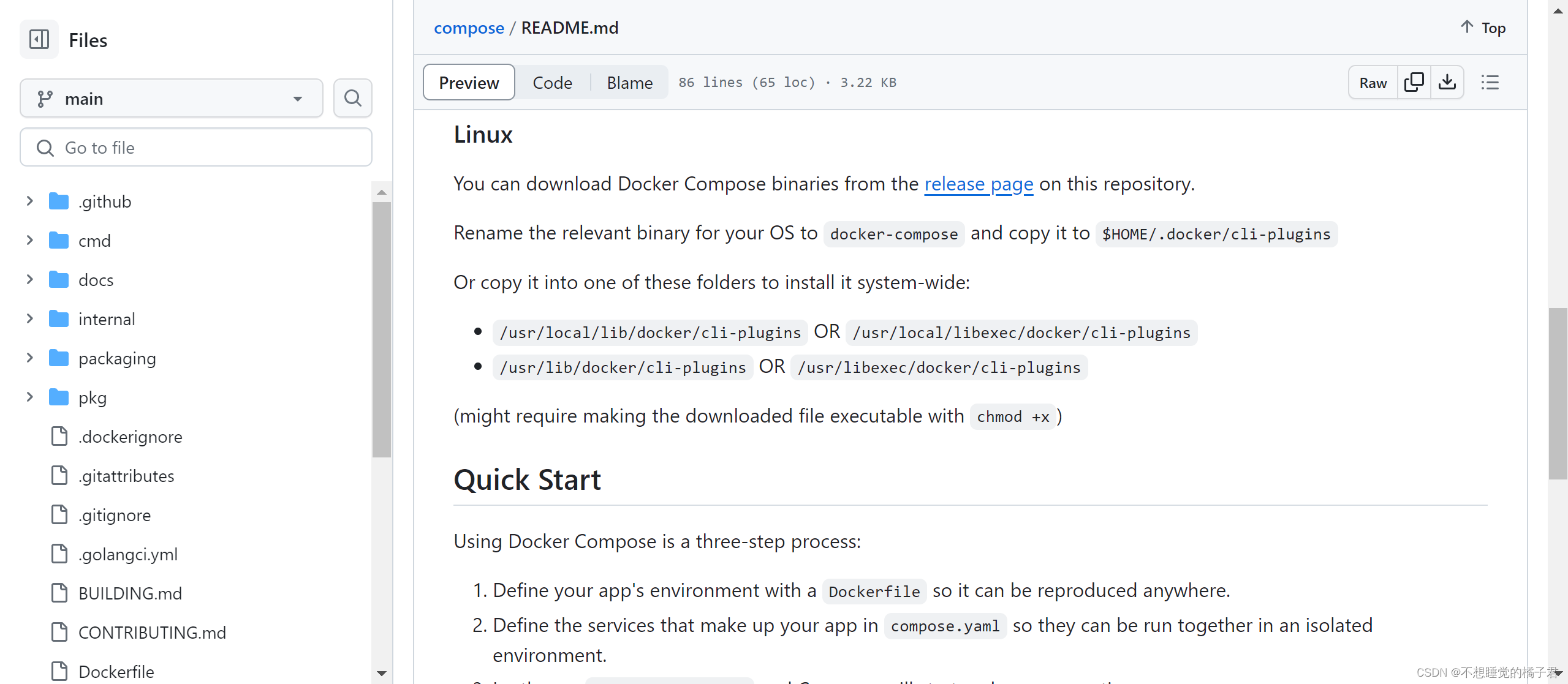Open the Raw file view
The height and width of the screenshot is (684, 1568).
[1373, 83]
